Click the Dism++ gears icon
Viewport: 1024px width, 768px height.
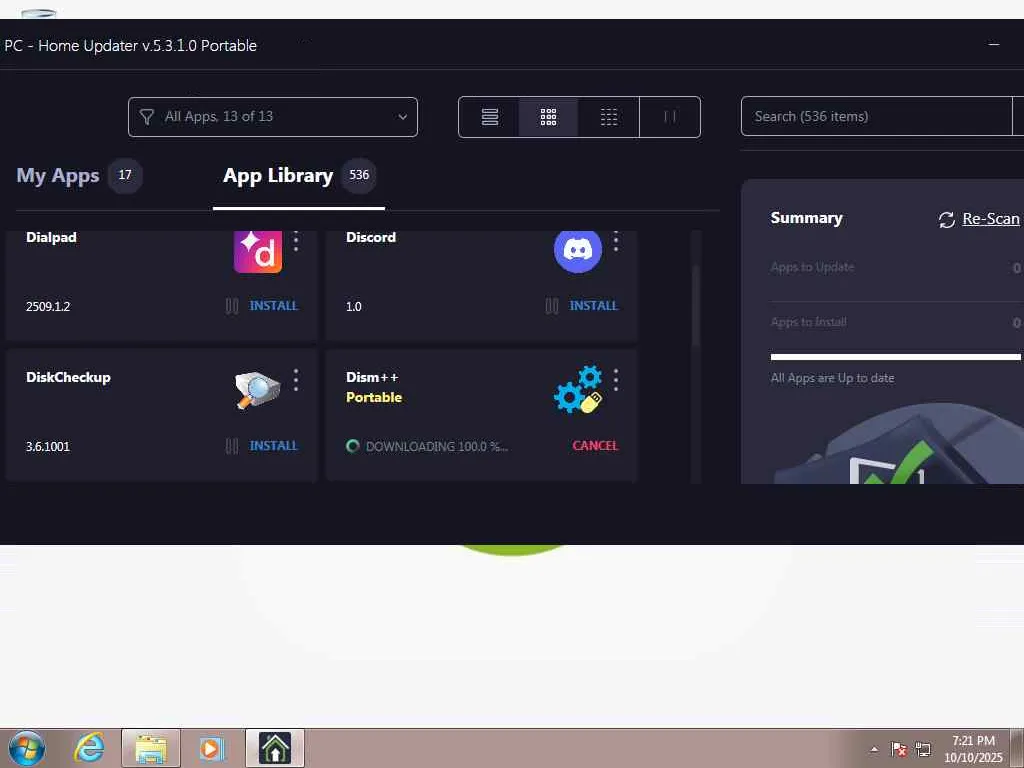coord(578,389)
